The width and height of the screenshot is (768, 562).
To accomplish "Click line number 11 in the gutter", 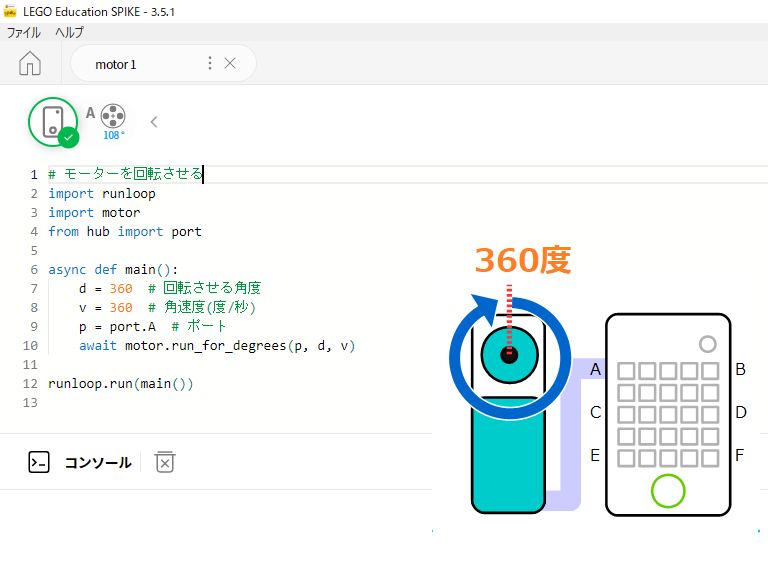I will [30, 365].
